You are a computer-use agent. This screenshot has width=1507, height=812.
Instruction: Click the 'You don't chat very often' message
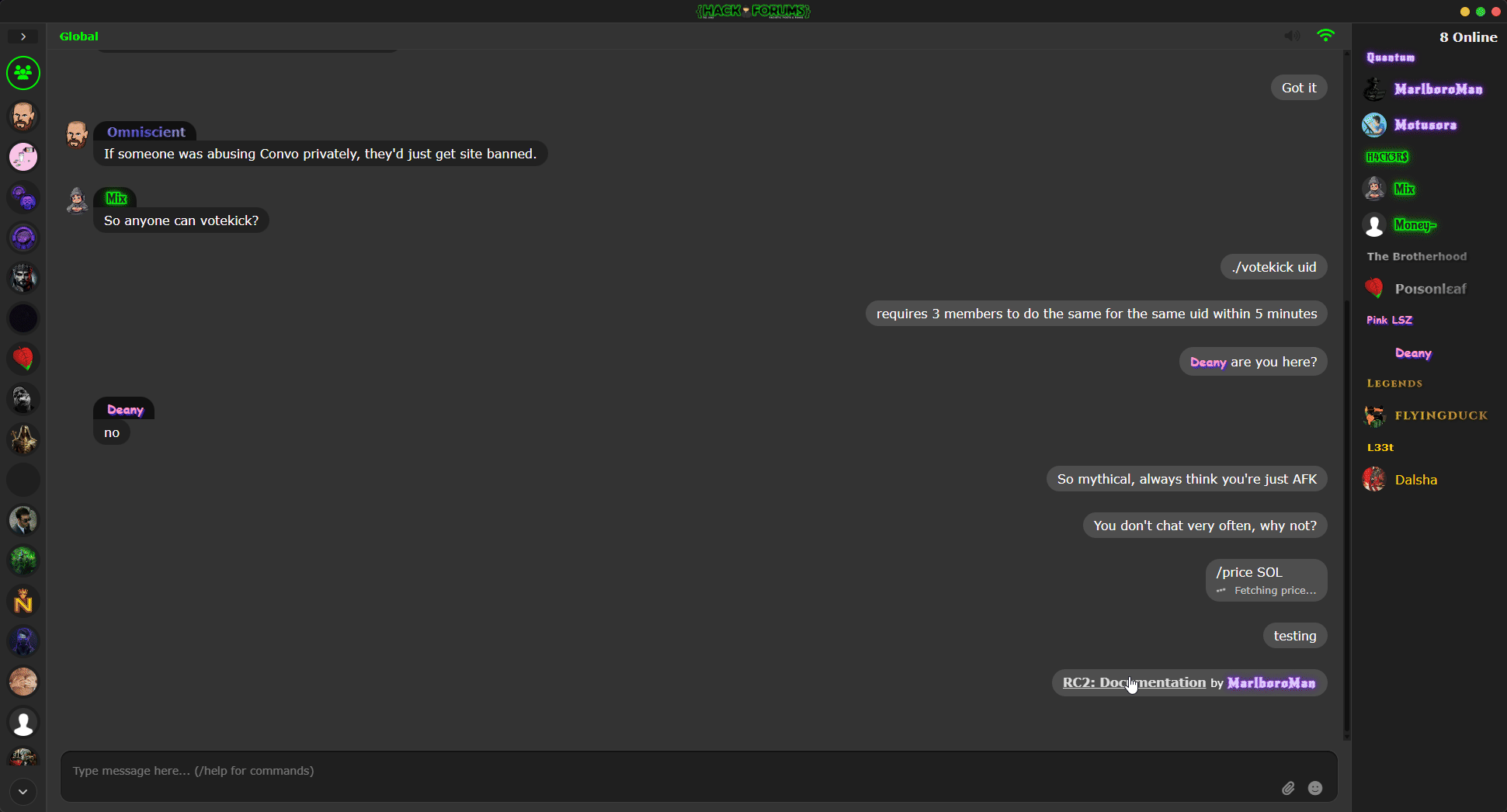click(x=1205, y=526)
